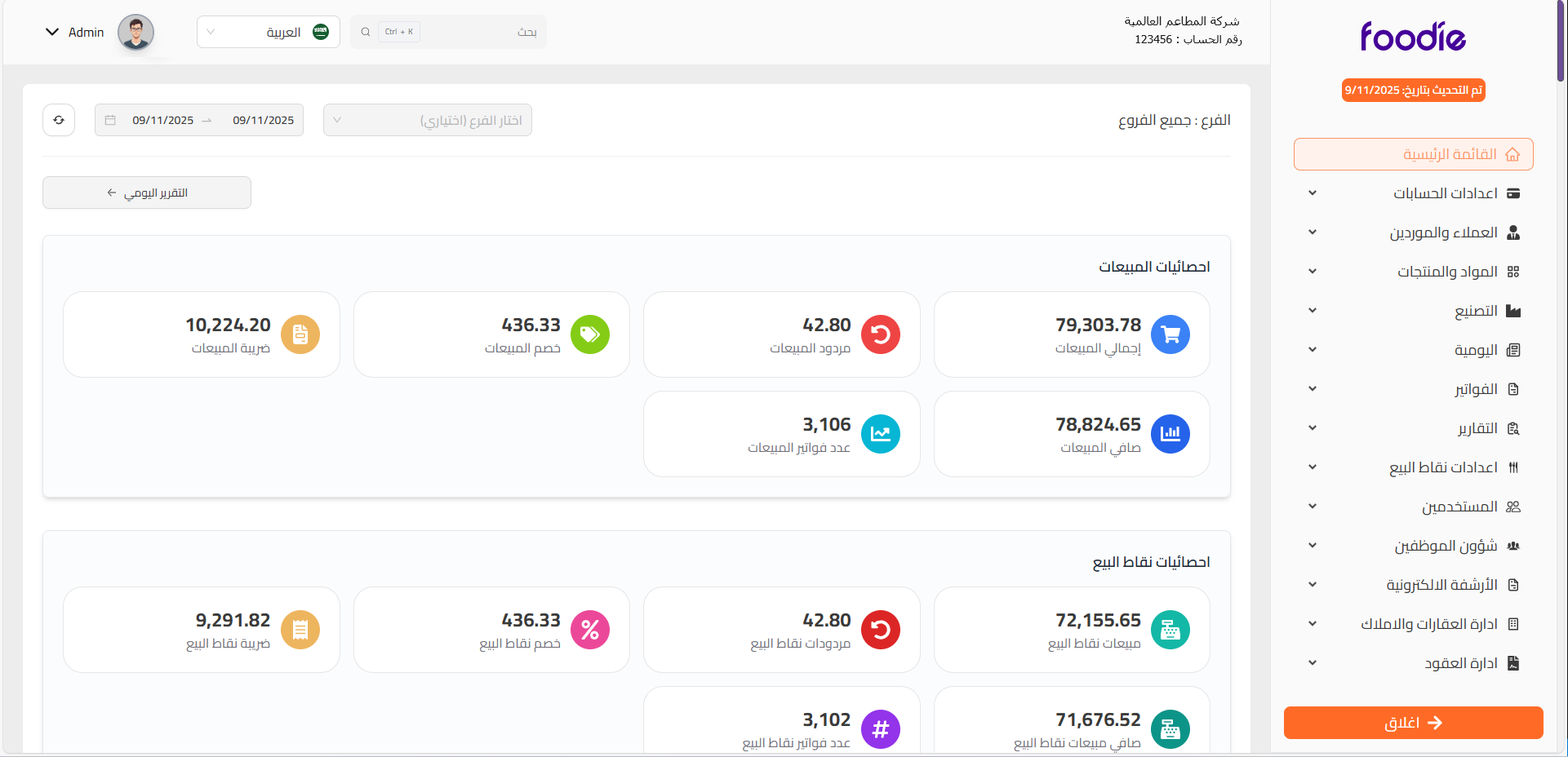The width and height of the screenshot is (1568, 757).
Task: Focus the بحث search field
Action: [x=473, y=32]
